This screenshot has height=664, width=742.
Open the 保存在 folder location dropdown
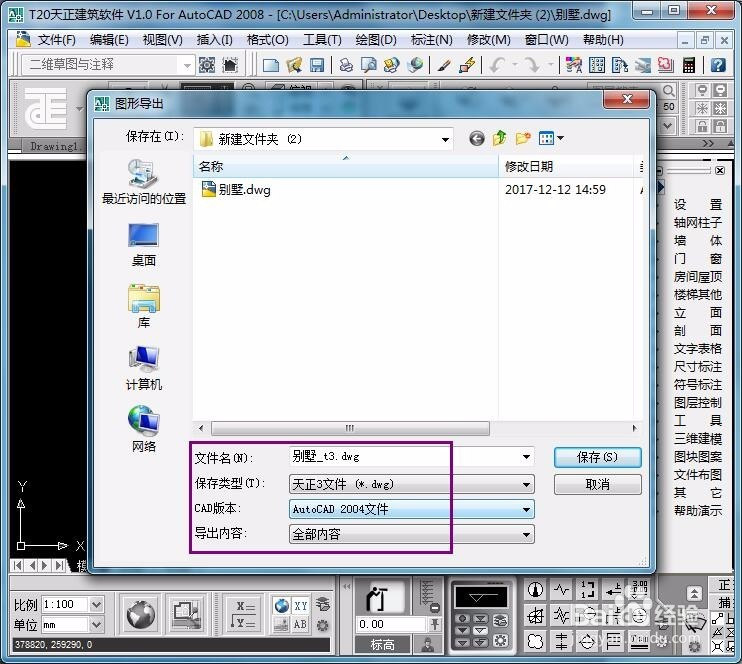(445, 139)
